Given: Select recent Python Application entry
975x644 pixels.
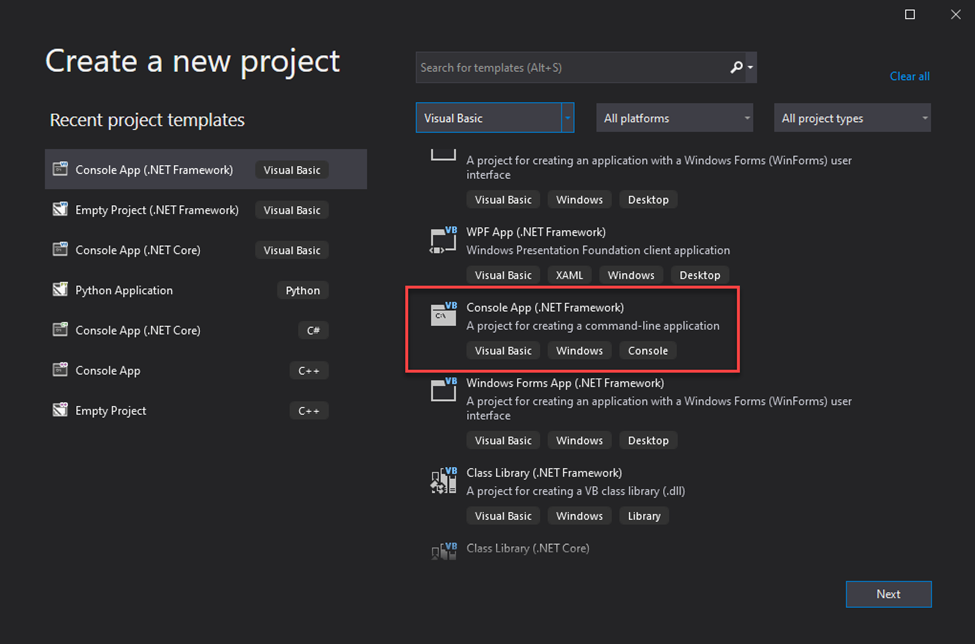Looking at the screenshot, I should 206,290.
